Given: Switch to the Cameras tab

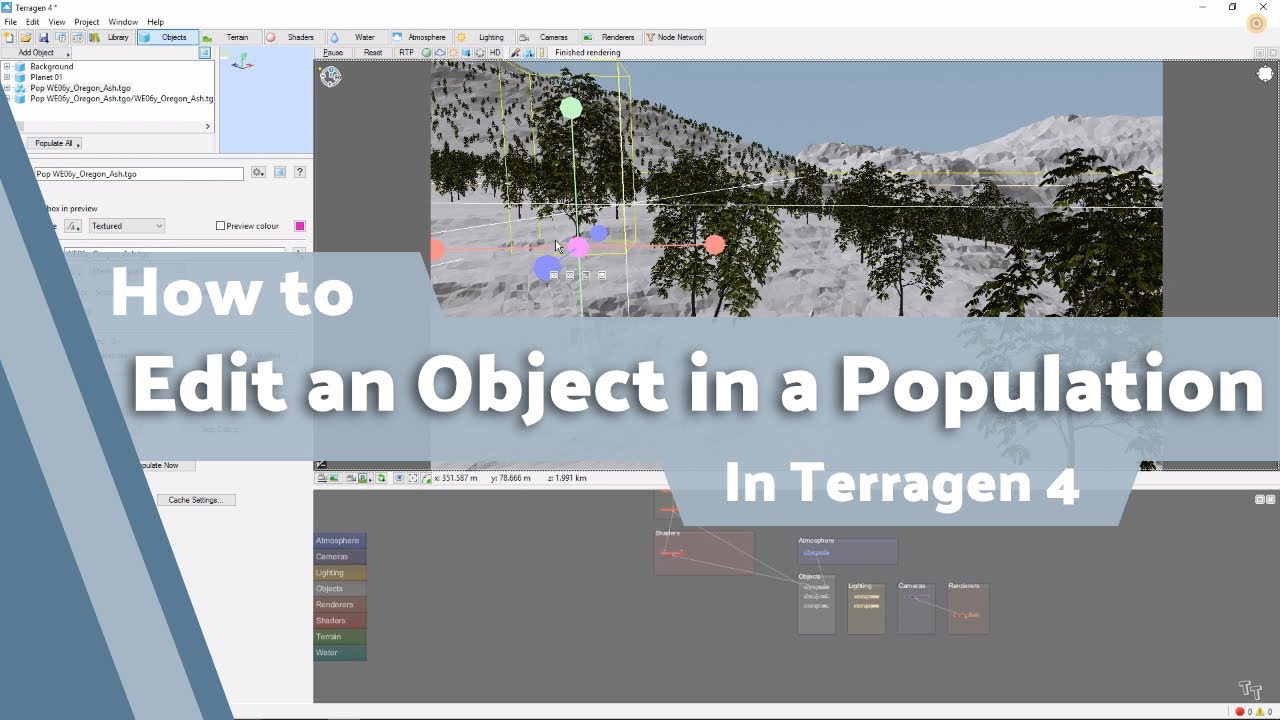Looking at the screenshot, I should click(x=546, y=37).
